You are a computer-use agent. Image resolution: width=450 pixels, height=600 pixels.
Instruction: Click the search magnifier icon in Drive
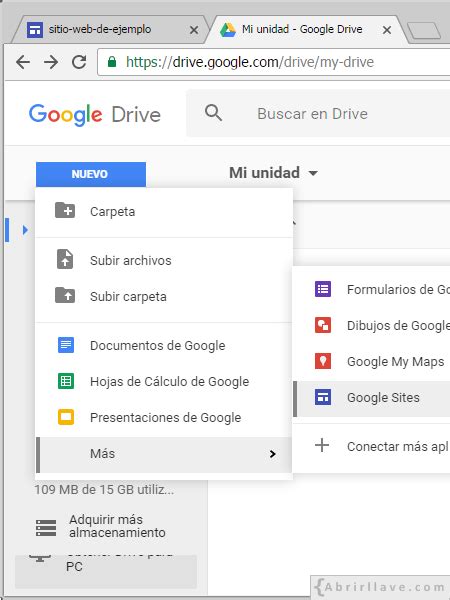pos(213,113)
